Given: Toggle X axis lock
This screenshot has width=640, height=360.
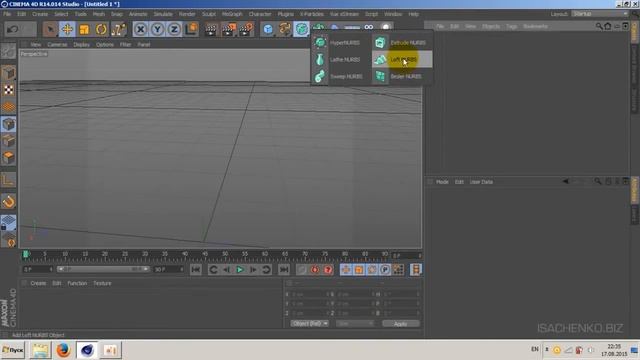Looking at the screenshot, I should tap(140, 29).
